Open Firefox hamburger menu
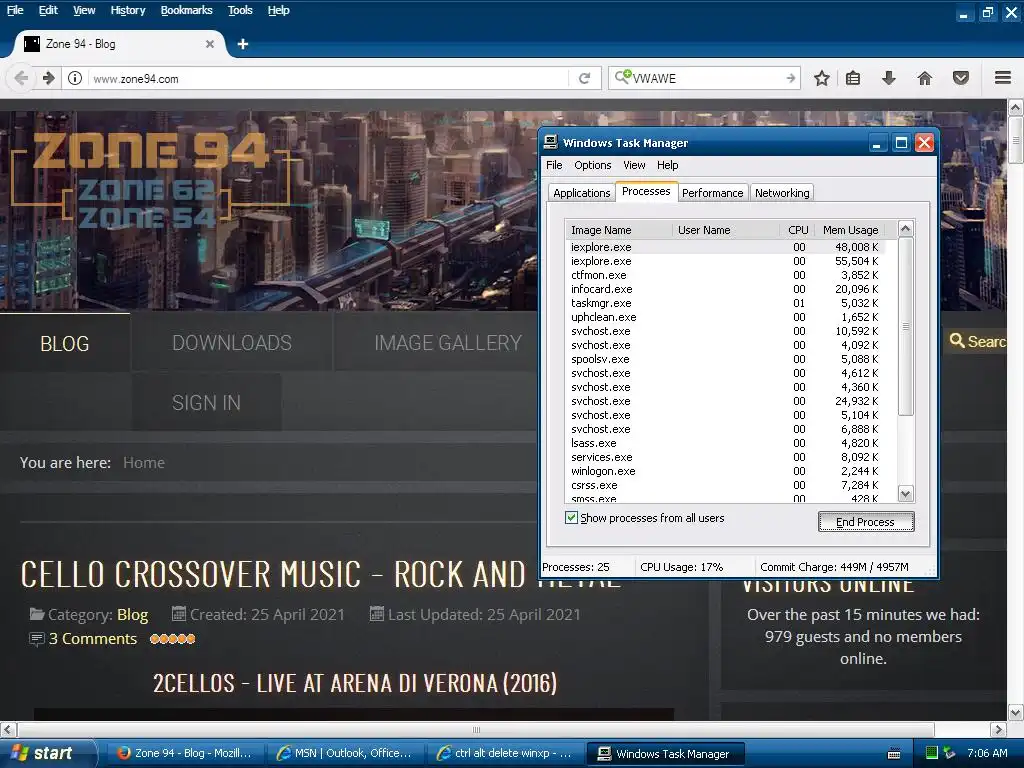The width and height of the screenshot is (1024, 768). click(x=1003, y=78)
